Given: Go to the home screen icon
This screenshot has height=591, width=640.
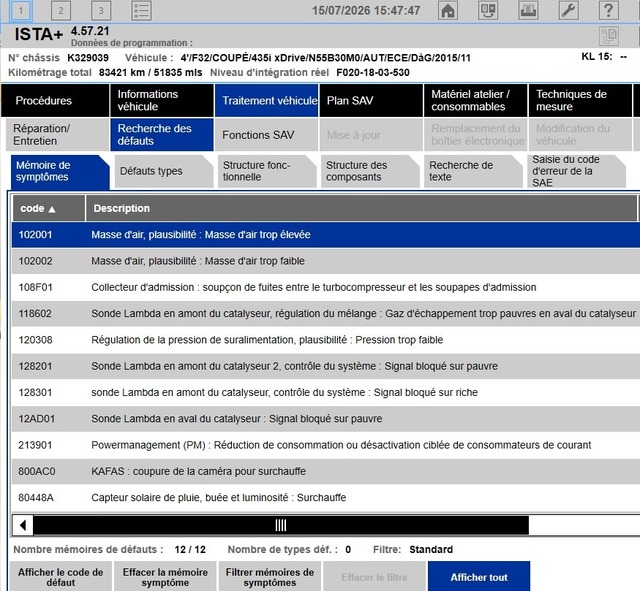Looking at the screenshot, I should (448, 10).
